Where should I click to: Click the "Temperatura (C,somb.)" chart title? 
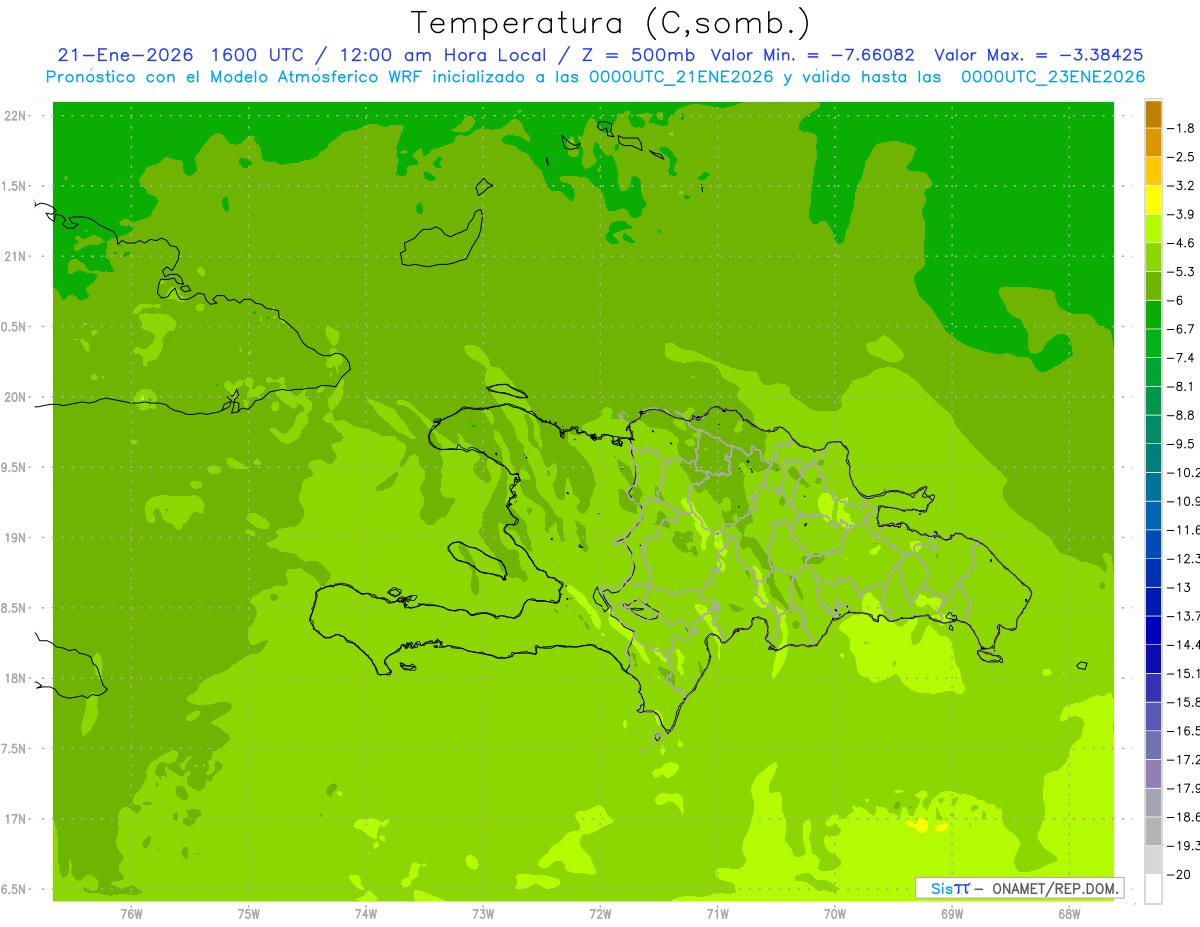coord(611,24)
